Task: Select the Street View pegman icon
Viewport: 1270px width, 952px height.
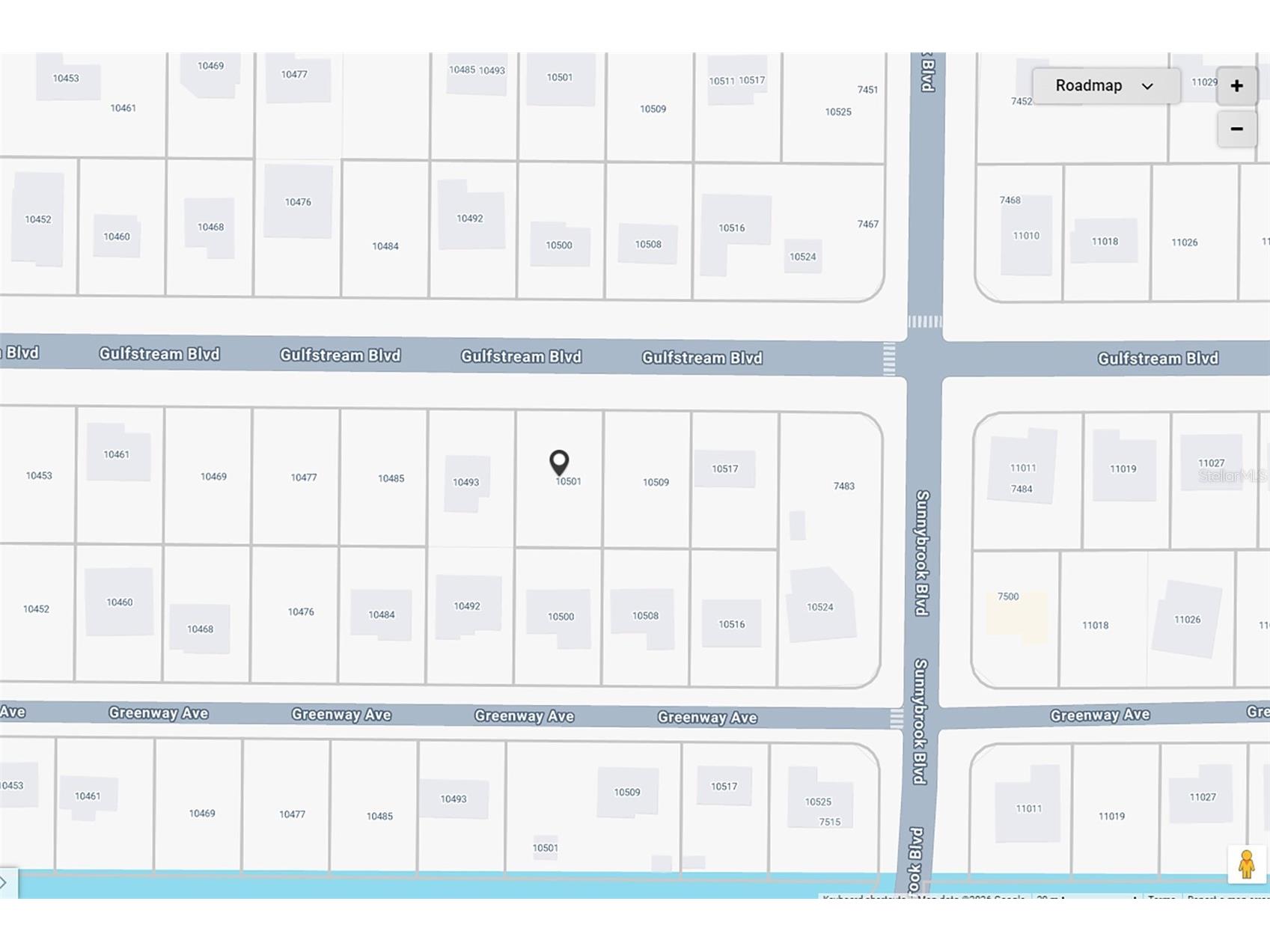Action: tap(1246, 864)
